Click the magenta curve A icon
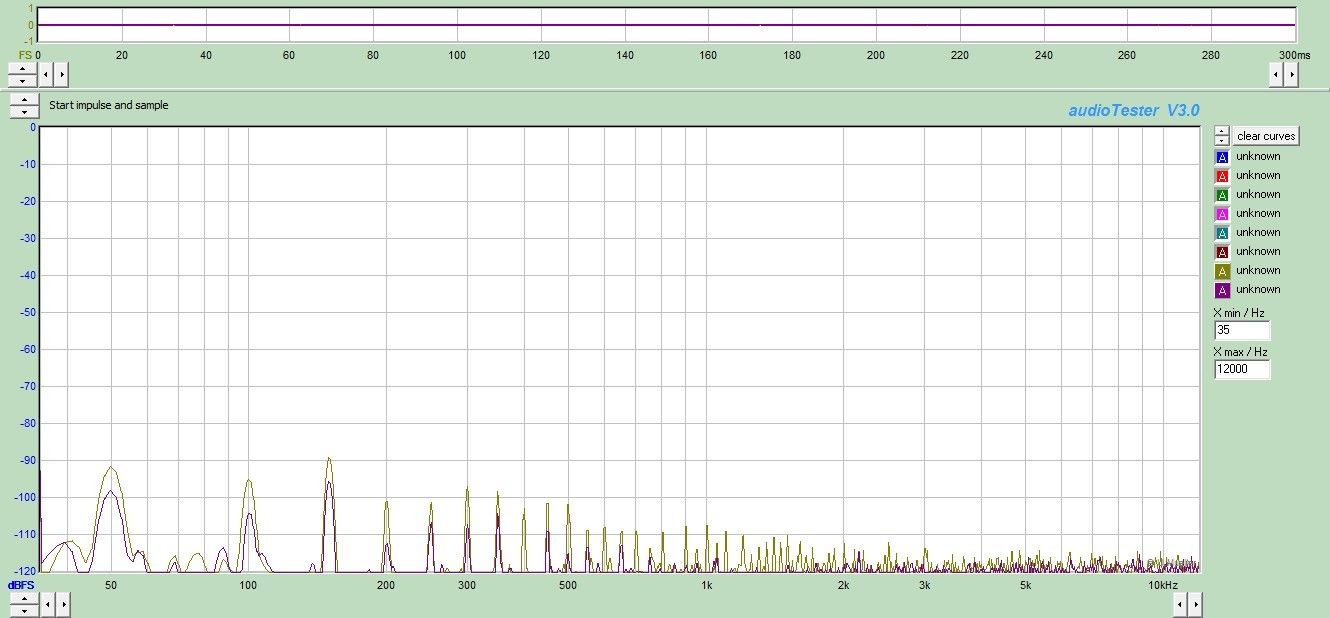1330x618 pixels. 1222,214
